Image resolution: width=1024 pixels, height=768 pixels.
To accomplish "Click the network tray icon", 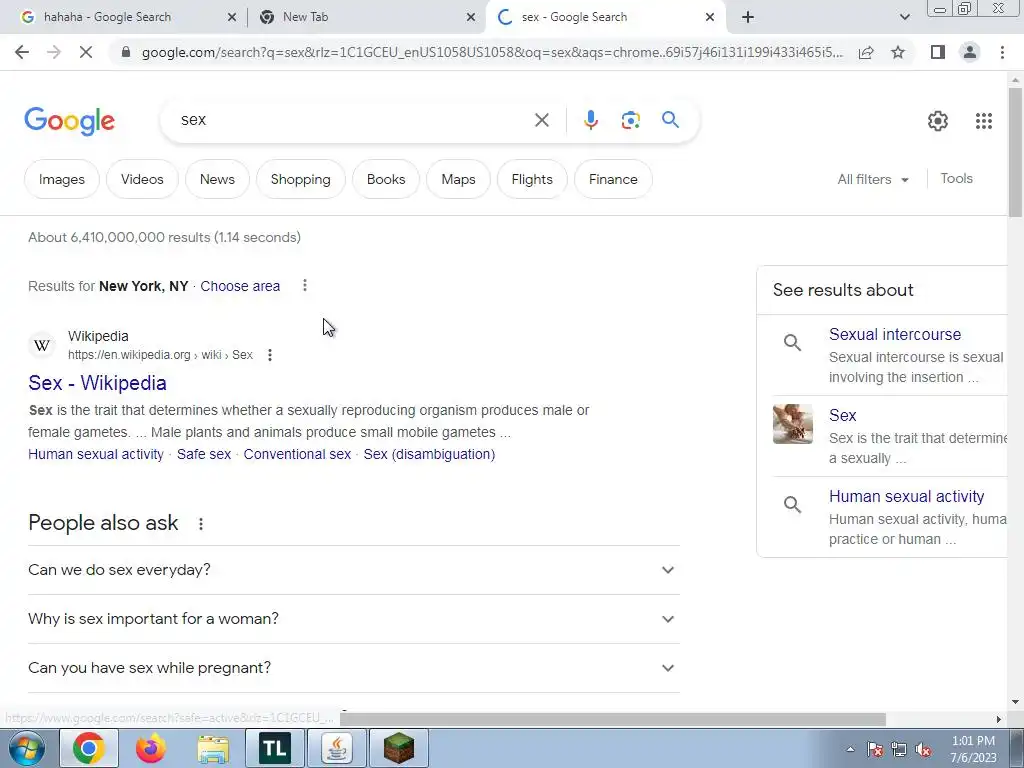I will click(899, 750).
